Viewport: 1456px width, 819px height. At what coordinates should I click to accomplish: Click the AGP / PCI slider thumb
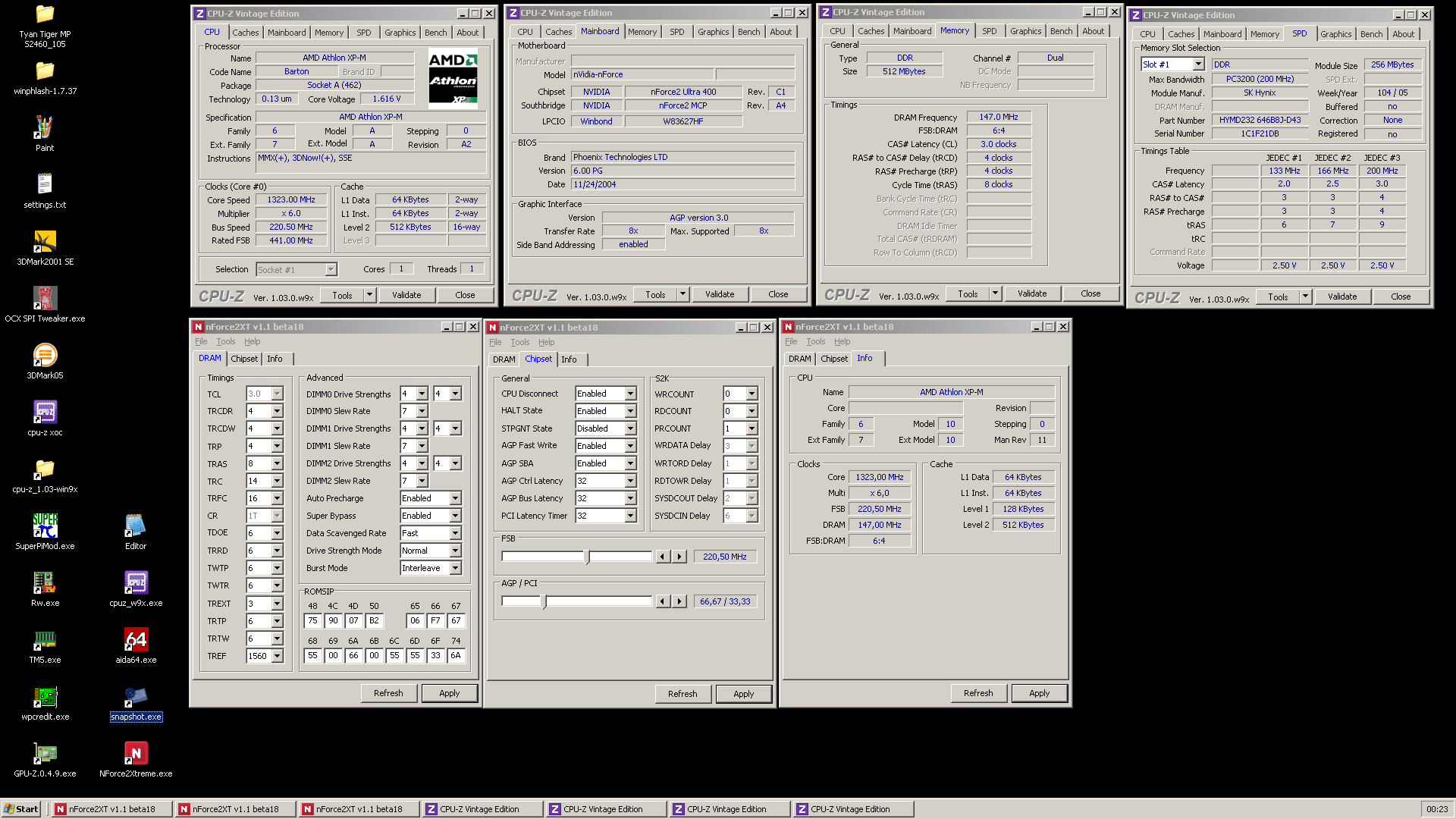(x=544, y=601)
